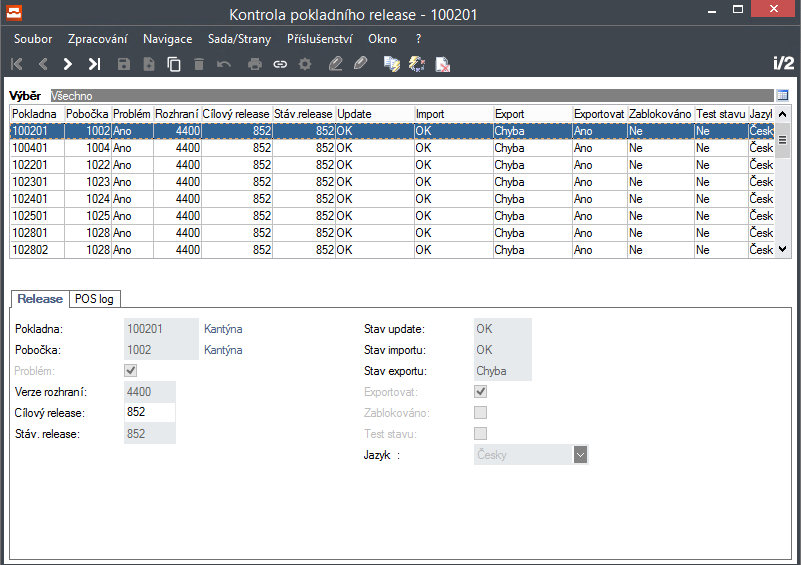Toggle the Zablokováno checkbox
The image size is (801, 565).
(x=480, y=413)
